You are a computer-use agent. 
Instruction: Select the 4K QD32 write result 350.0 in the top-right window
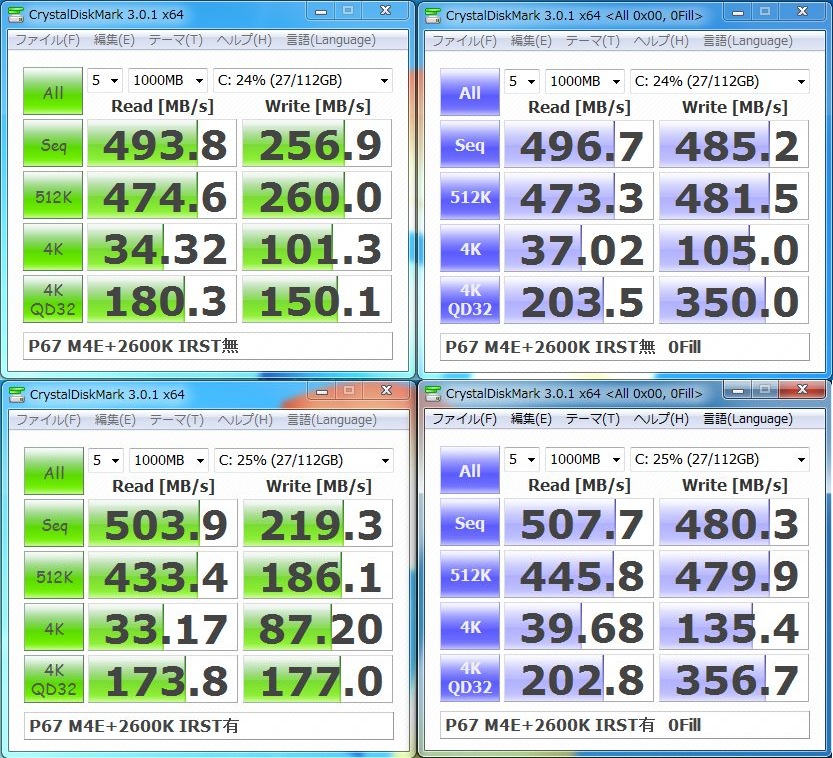click(x=734, y=301)
